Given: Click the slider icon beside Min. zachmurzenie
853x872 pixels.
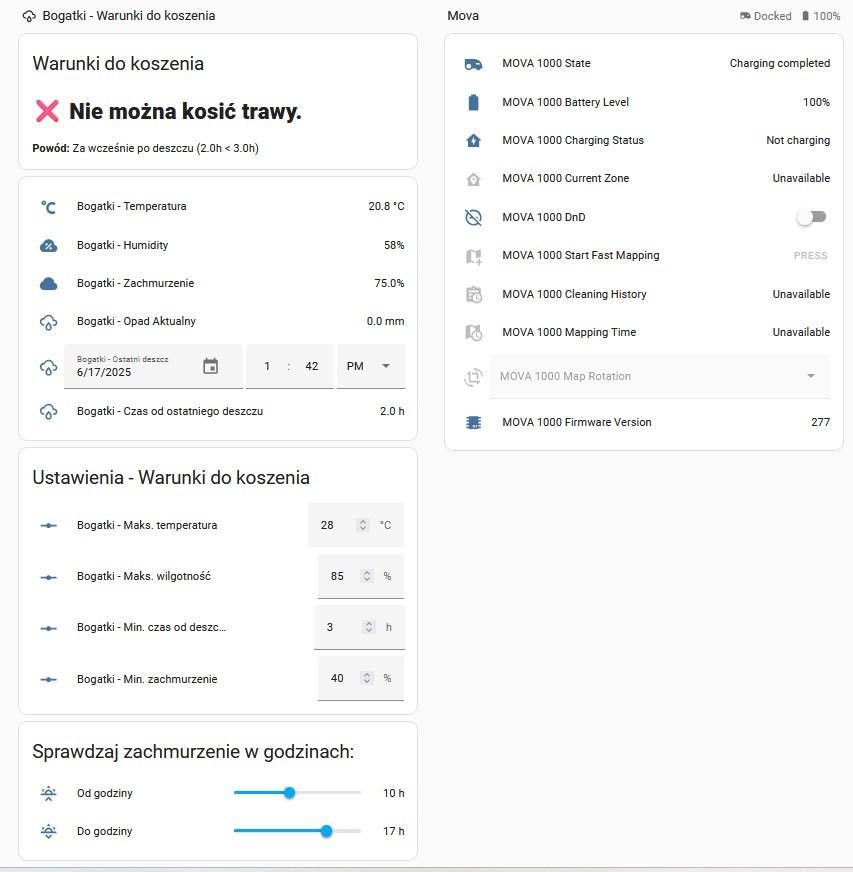Looking at the screenshot, I should tap(48, 680).
